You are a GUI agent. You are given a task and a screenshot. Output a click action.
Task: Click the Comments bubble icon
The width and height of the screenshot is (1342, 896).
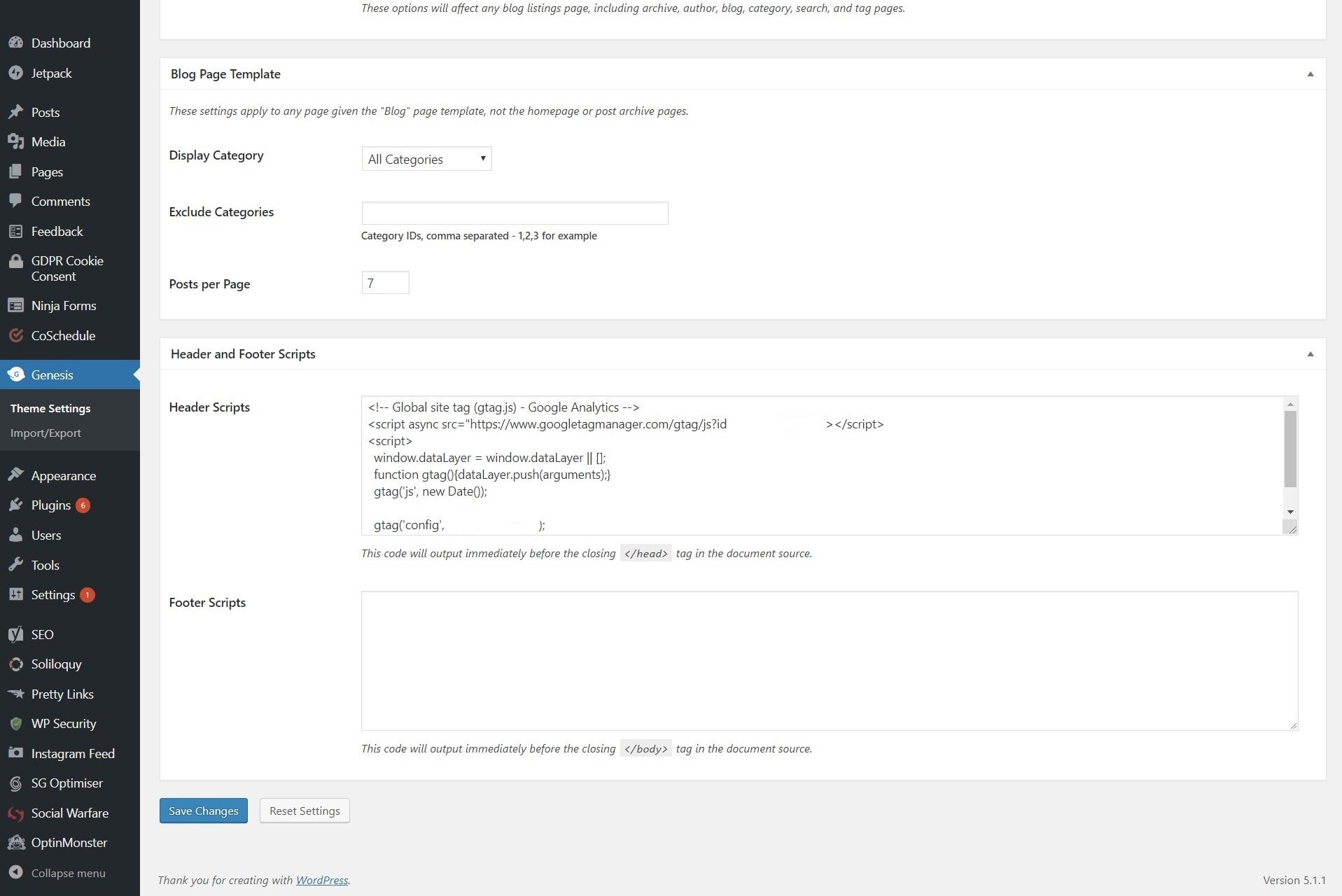(x=15, y=201)
